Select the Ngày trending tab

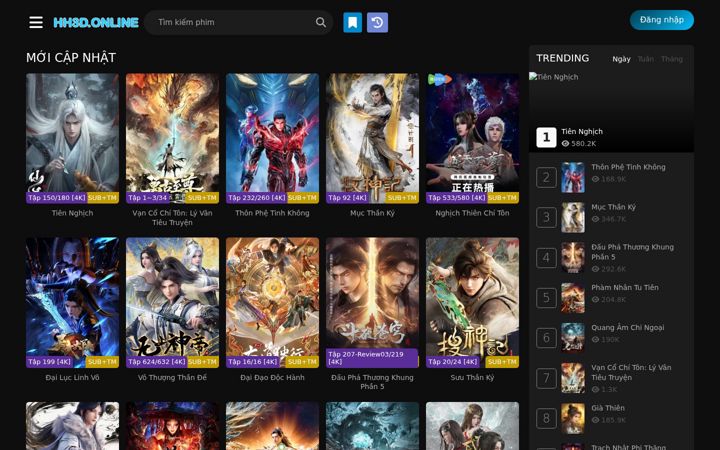(x=621, y=59)
